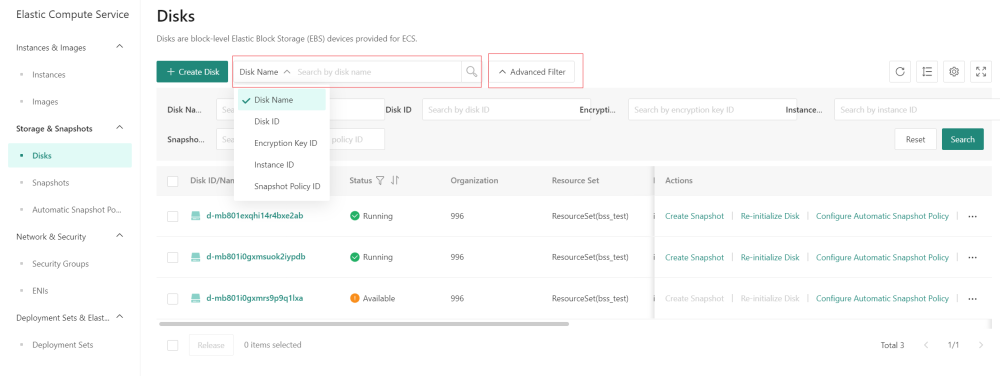Focus the Search by instance ID field
The width and height of the screenshot is (1000, 376).
click(x=916, y=110)
